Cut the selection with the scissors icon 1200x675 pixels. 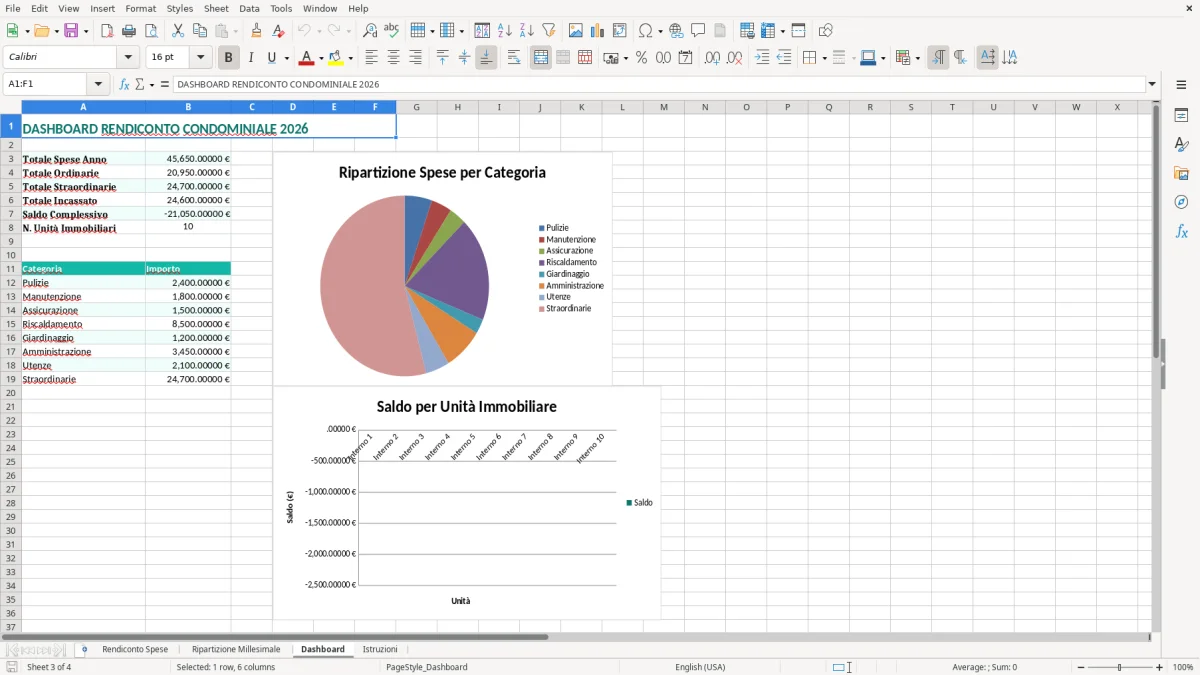pyautogui.click(x=178, y=31)
